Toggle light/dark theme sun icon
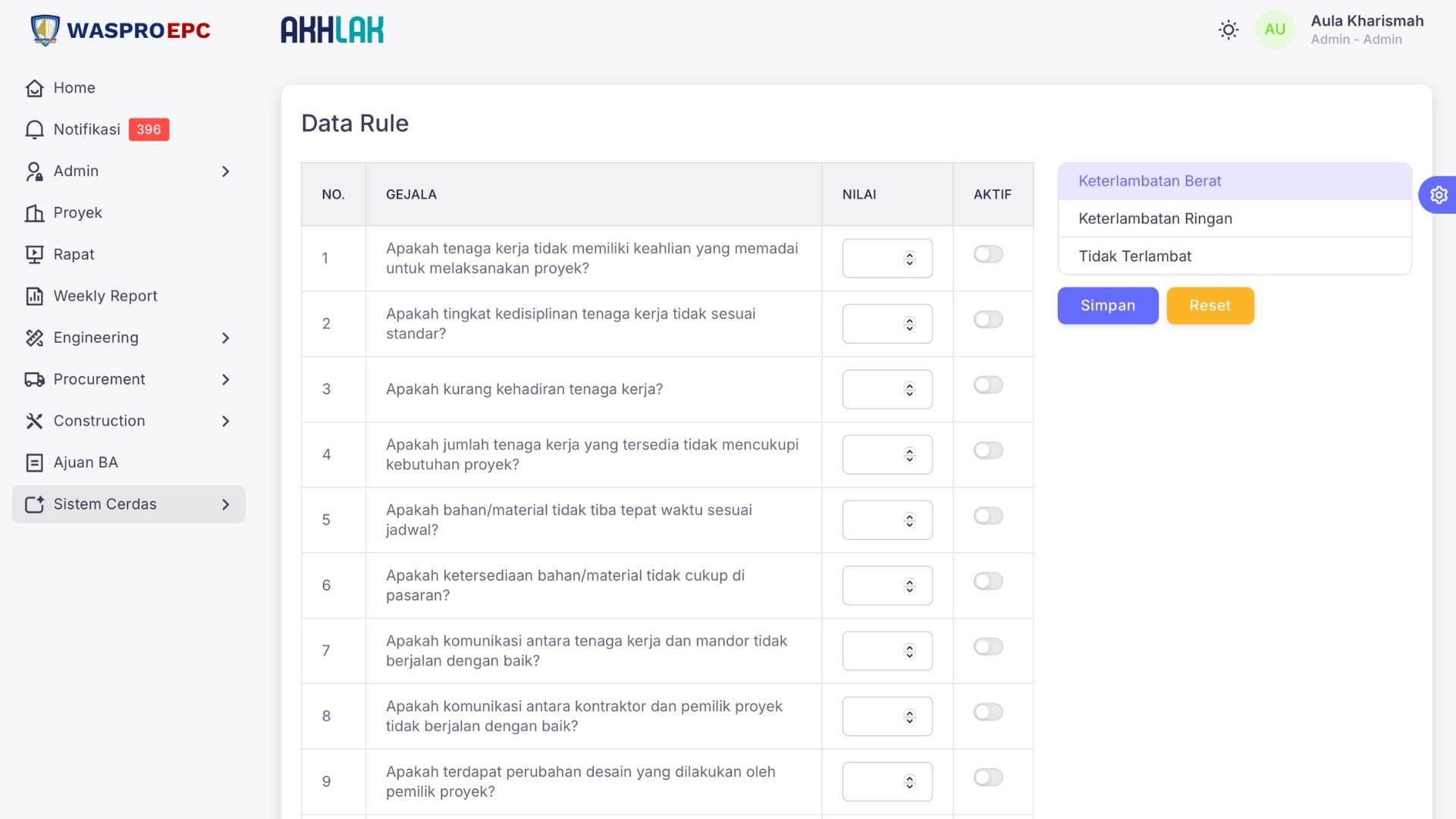The width and height of the screenshot is (1456, 819). [x=1228, y=30]
